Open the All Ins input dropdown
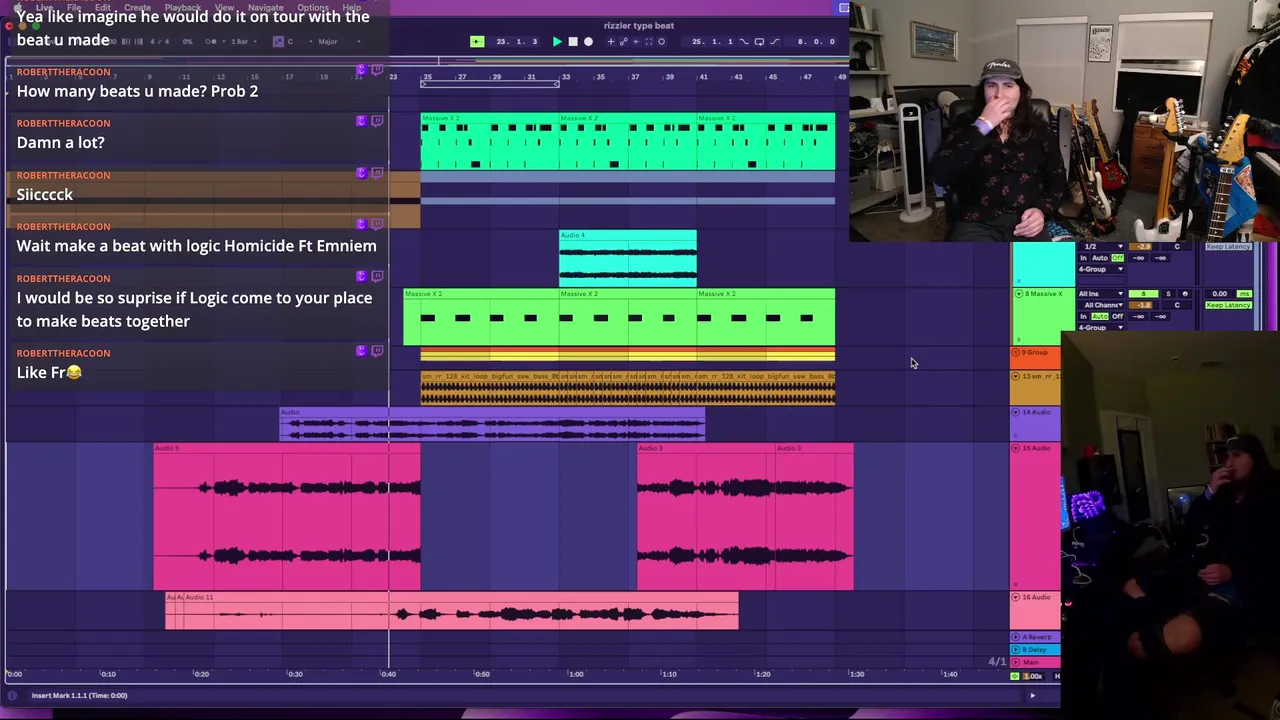The image size is (1280, 720). (1101, 294)
